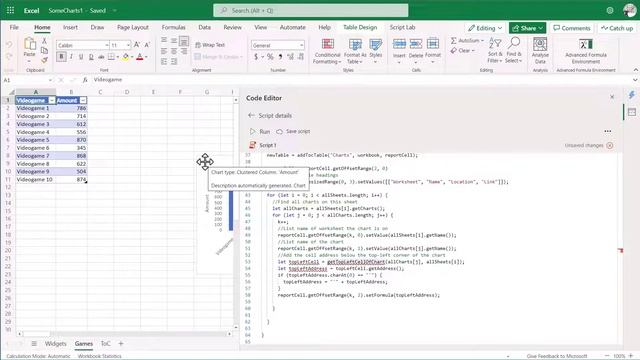This screenshot has width=640, height=360.
Task: Open Cell Styles gallery
Action: coord(376,51)
